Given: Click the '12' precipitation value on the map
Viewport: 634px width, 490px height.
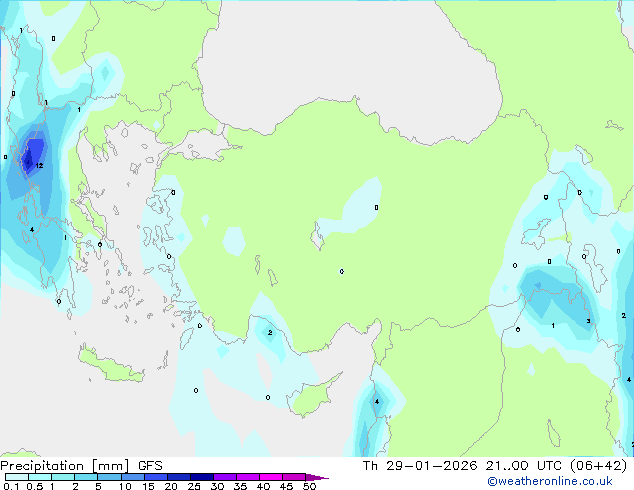Looking at the screenshot, I should [39, 166].
